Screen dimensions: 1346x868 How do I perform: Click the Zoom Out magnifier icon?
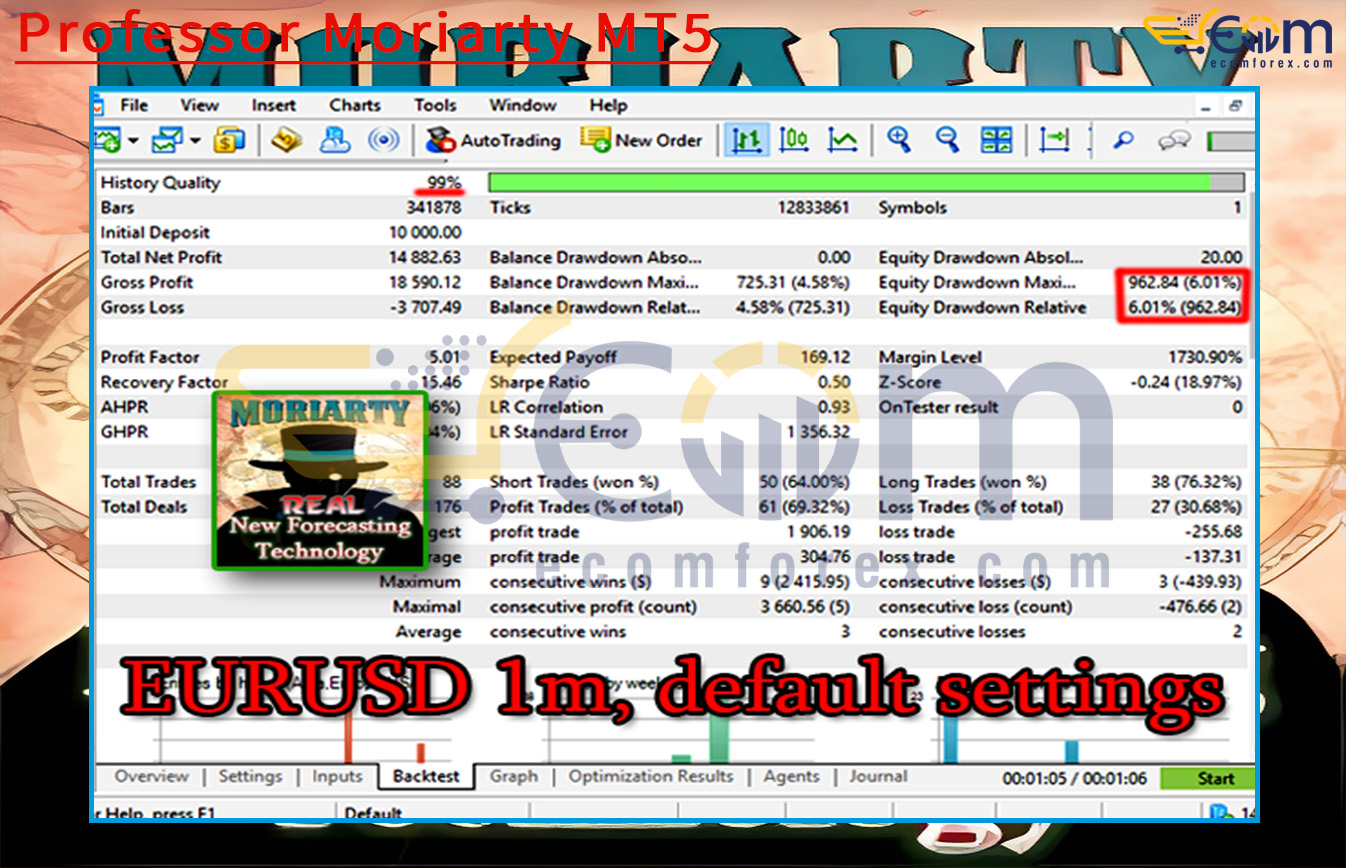point(947,141)
